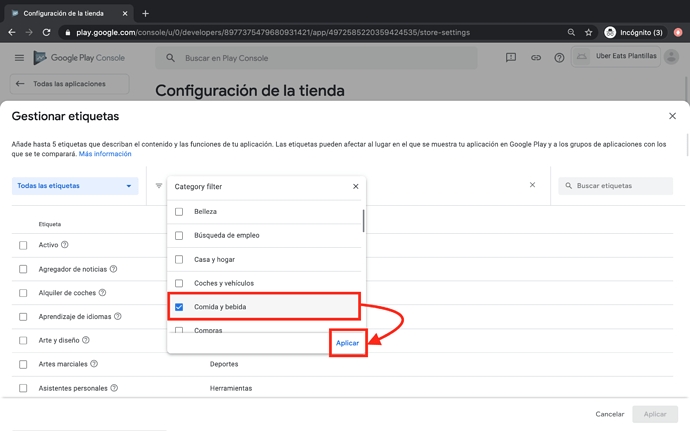Bookmark page with the star icon
Image resolution: width=690 pixels, height=431 pixels.
[589, 32]
